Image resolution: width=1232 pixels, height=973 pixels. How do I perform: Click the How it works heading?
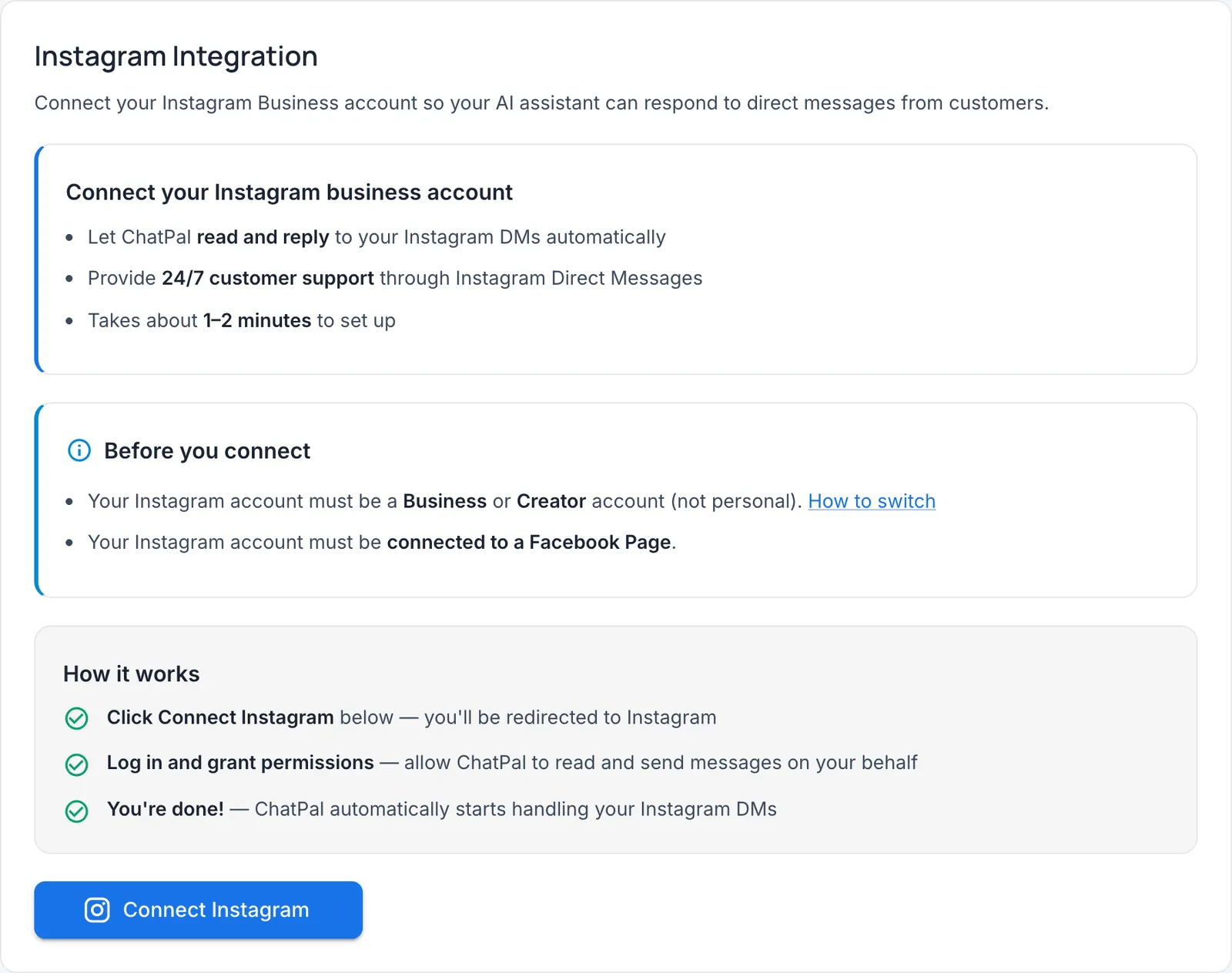pos(132,674)
